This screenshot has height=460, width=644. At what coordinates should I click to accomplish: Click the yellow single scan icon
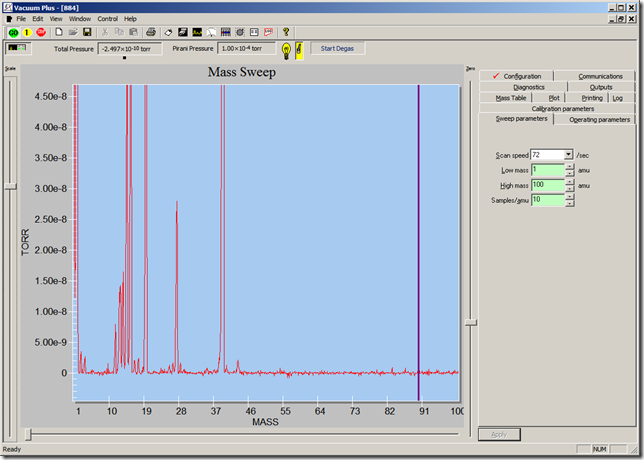[x=27, y=32]
